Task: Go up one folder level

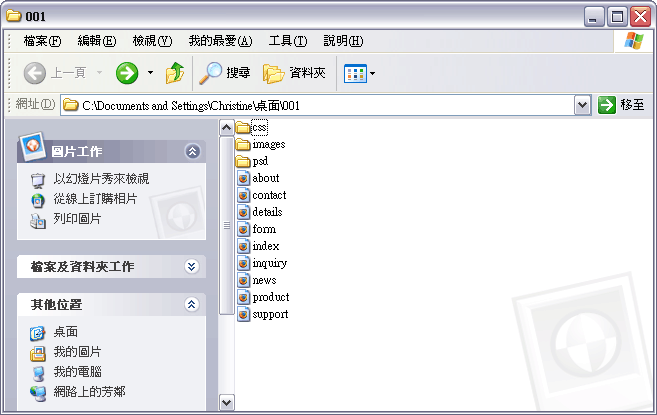Action: [175, 73]
